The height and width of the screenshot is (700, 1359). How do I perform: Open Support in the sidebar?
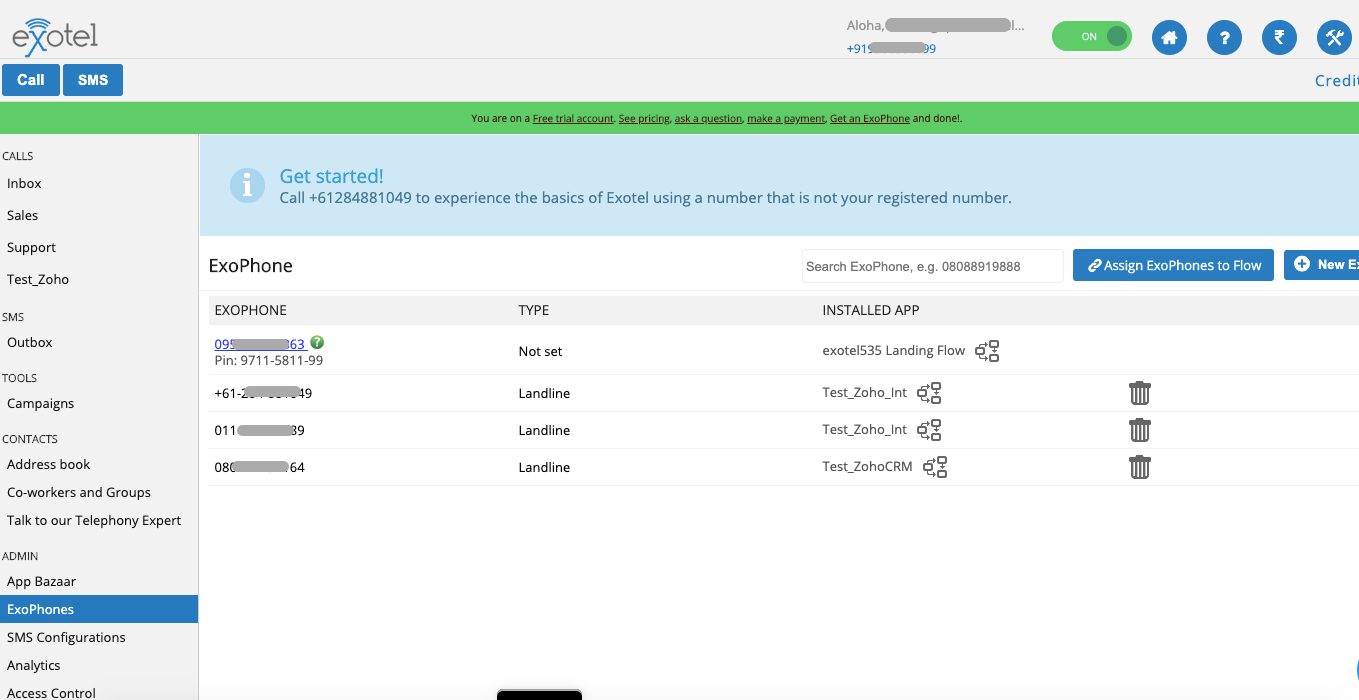click(31, 247)
